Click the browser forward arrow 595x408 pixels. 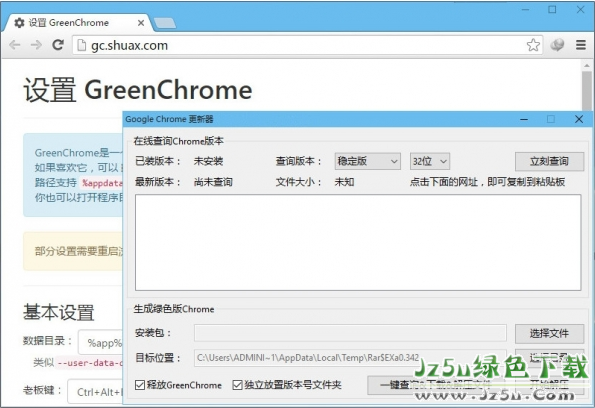(36, 45)
